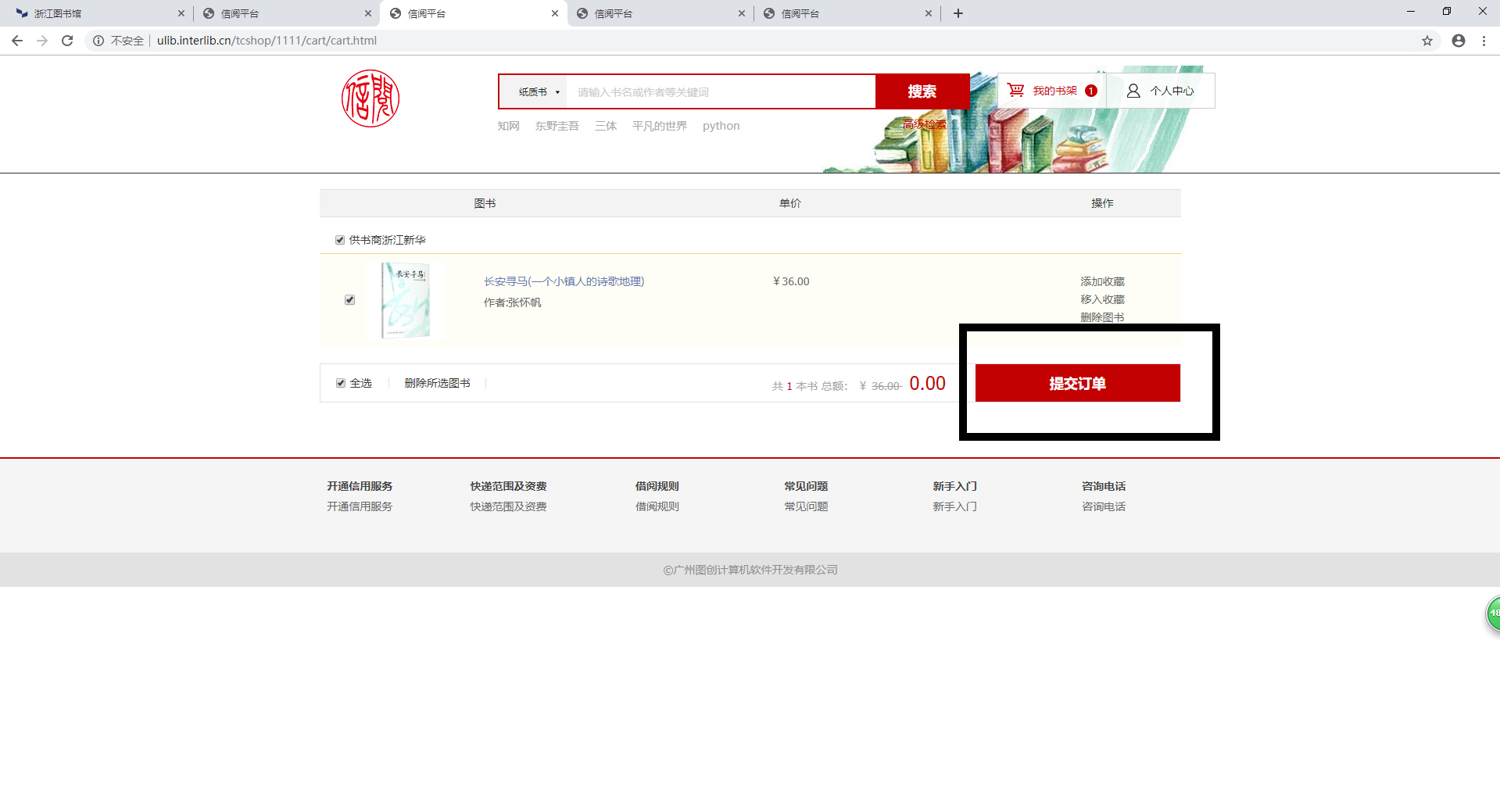Switch to the 浙江图书馆 browser tab

click(94, 13)
